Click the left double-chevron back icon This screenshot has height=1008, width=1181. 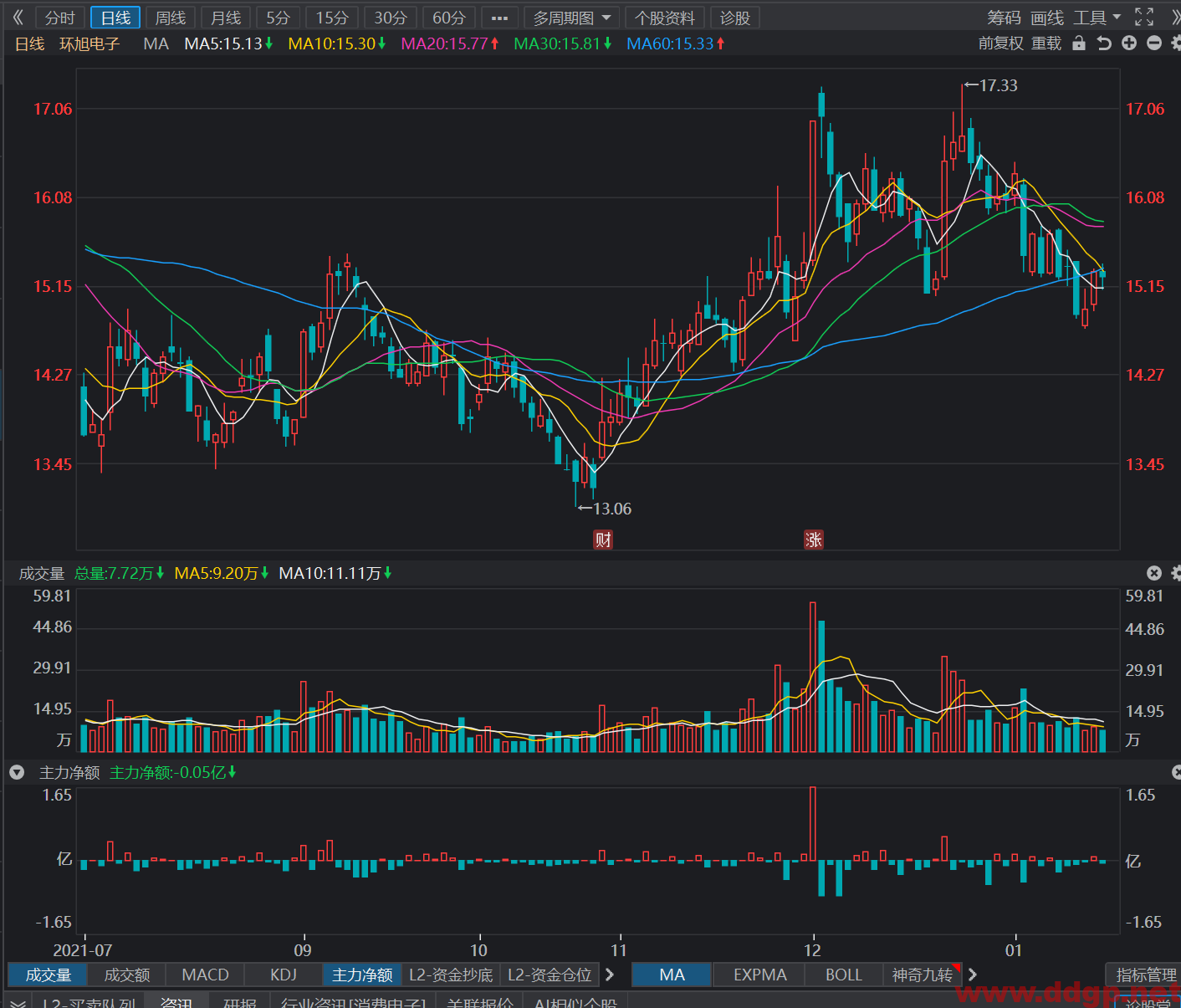(x=18, y=17)
